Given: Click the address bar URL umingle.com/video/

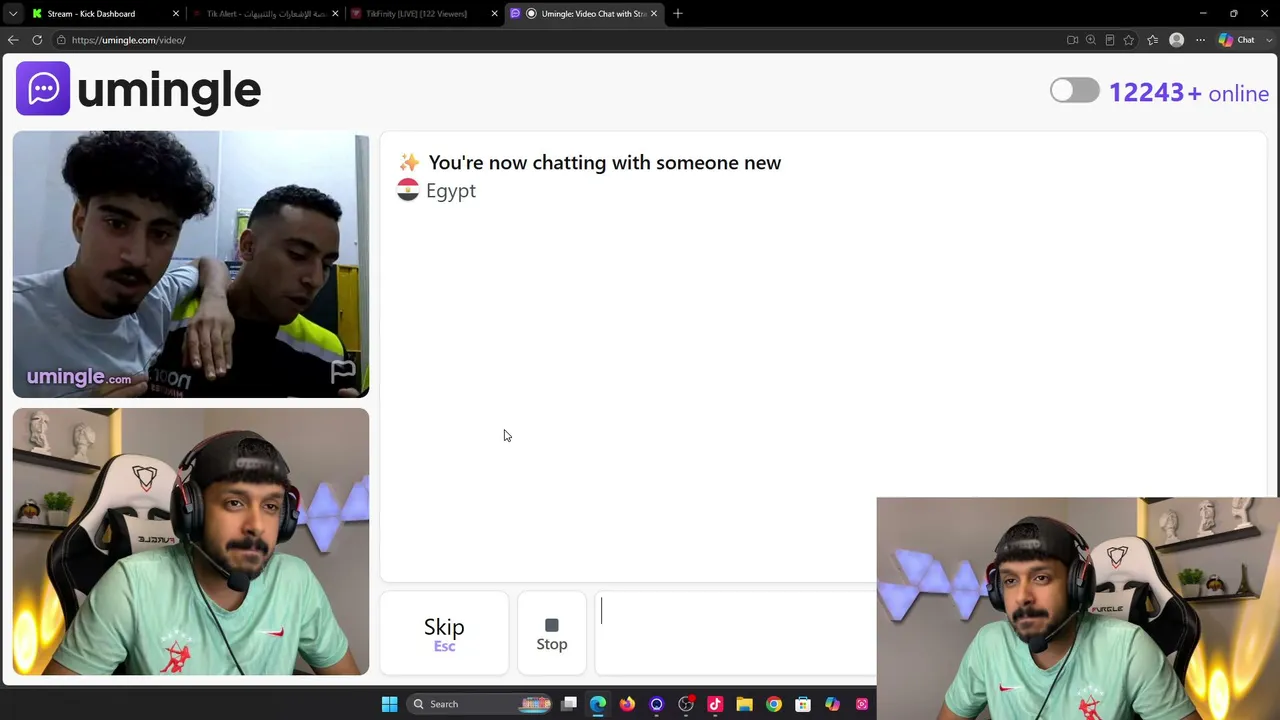Looking at the screenshot, I should 128,40.
